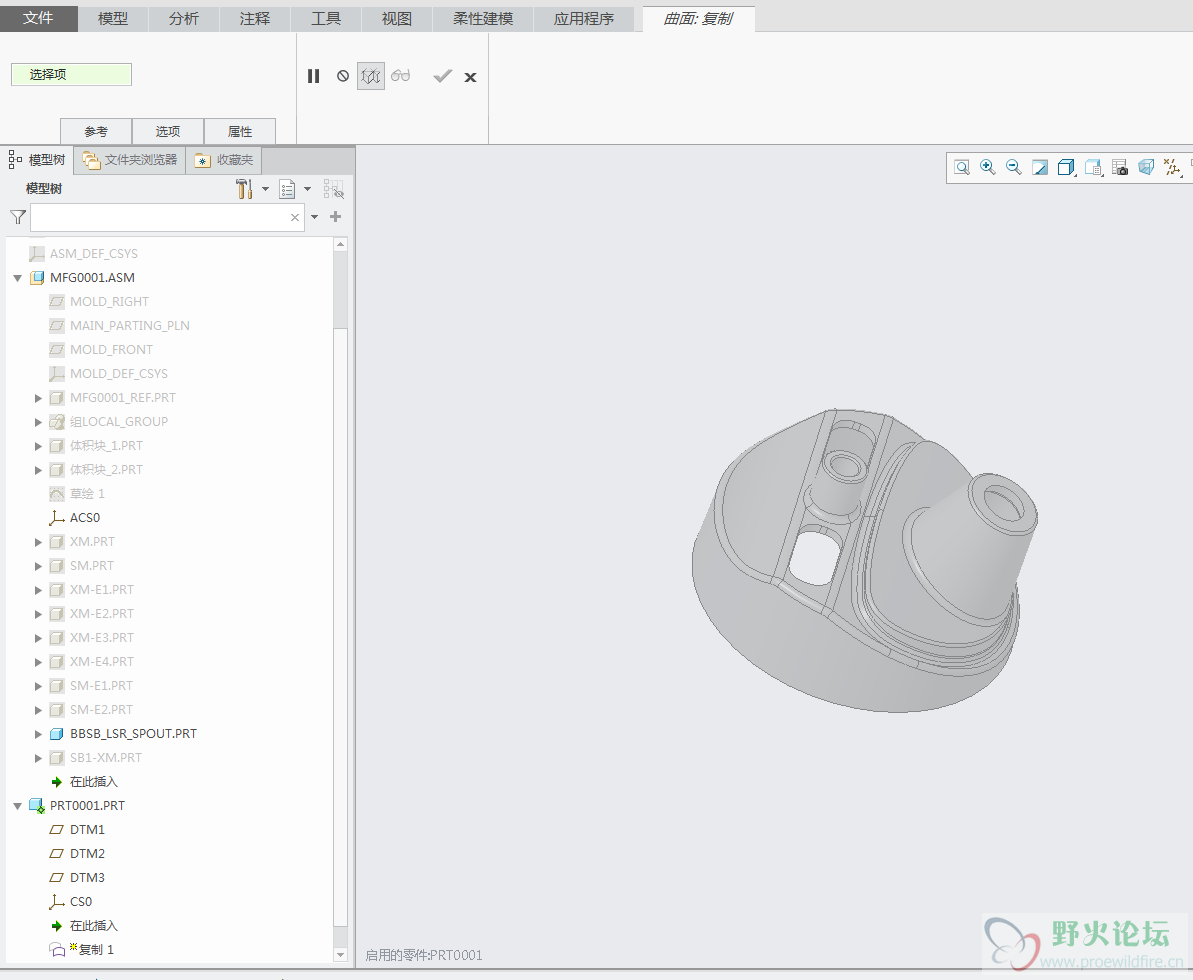Select the 曲面: 复制 tab
The width and height of the screenshot is (1193, 980).
coord(698,19)
